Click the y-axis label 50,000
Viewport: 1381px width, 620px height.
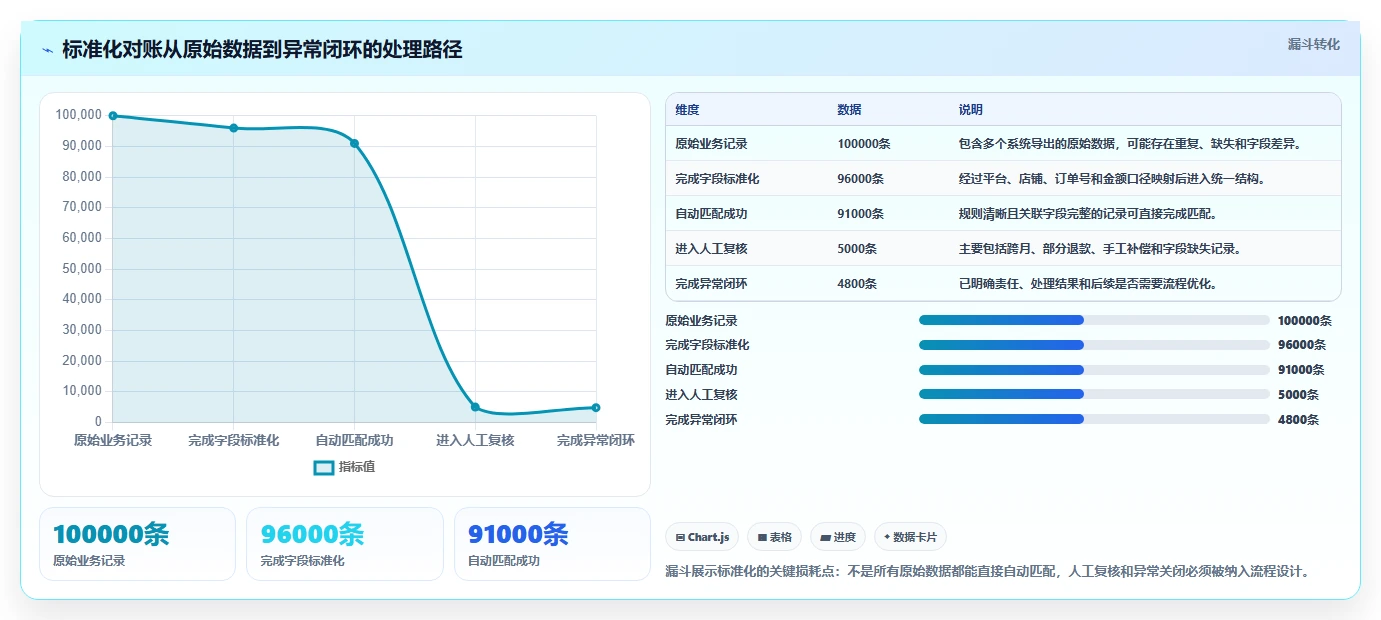pyautogui.click(x=82, y=268)
